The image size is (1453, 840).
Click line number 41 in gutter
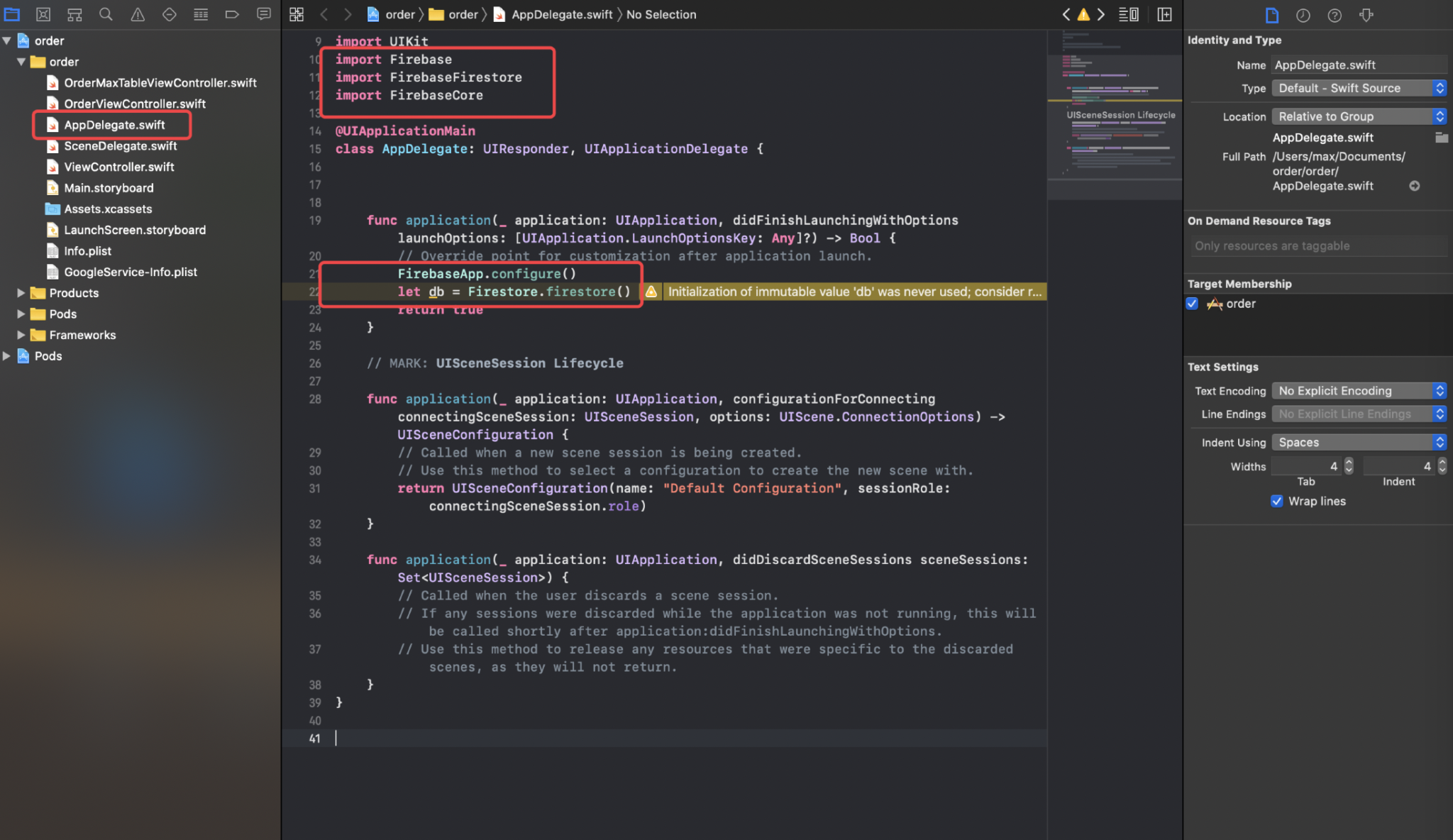(x=314, y=739)
